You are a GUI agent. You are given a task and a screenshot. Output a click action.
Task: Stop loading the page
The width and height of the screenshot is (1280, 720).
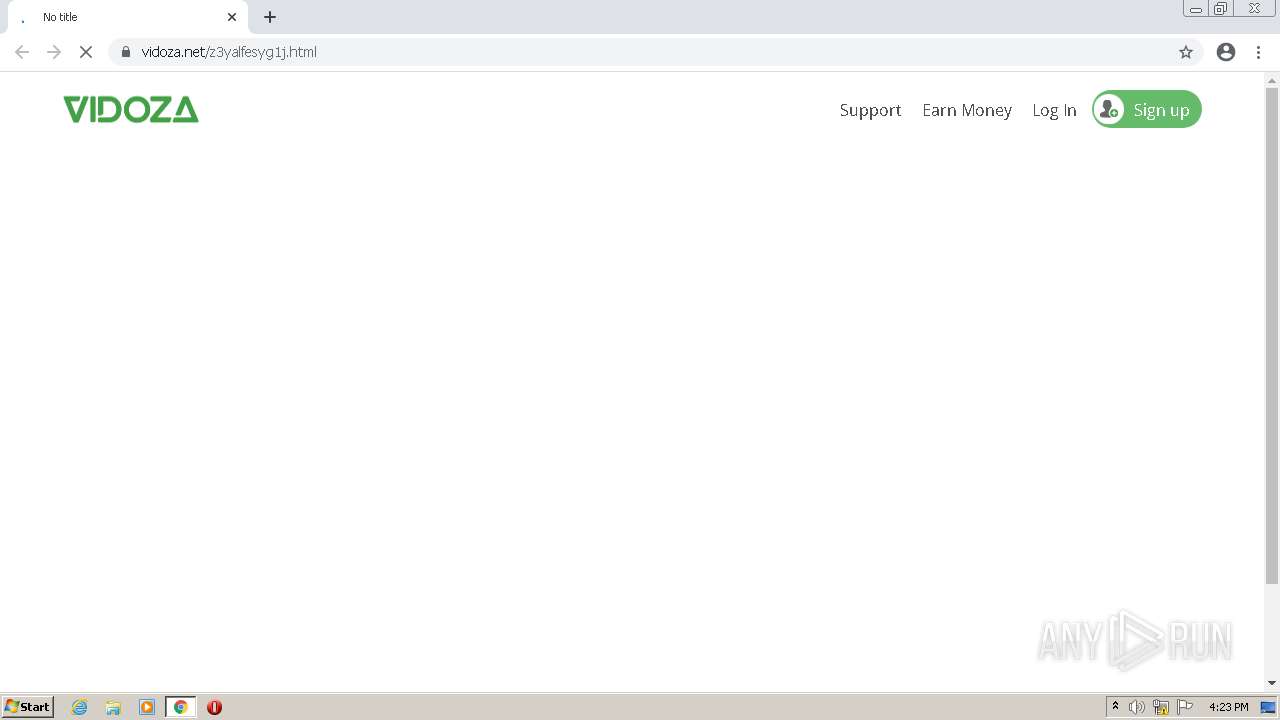pyautogui.click(x=86, y=52)
